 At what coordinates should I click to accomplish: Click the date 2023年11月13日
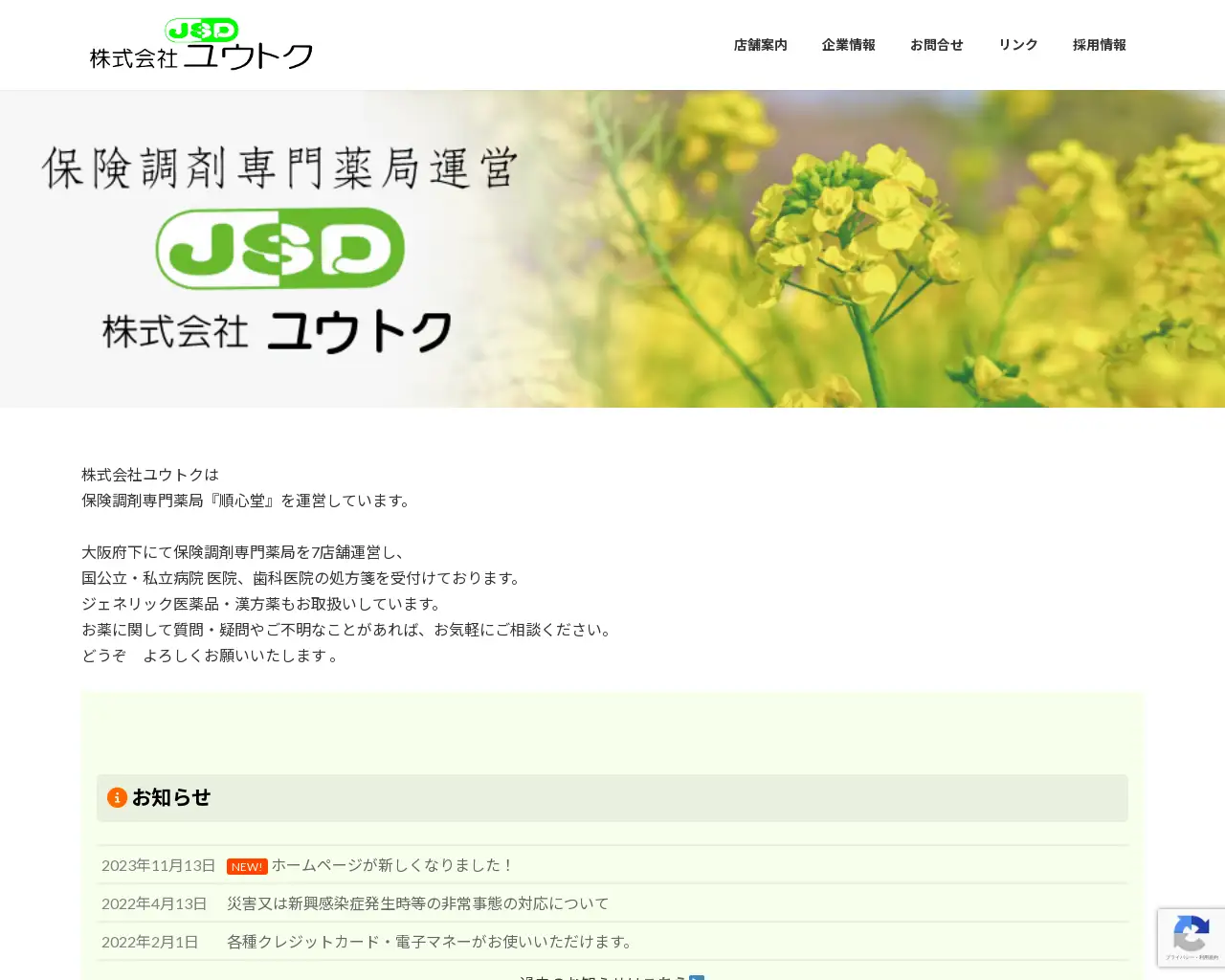pos(159,865)
